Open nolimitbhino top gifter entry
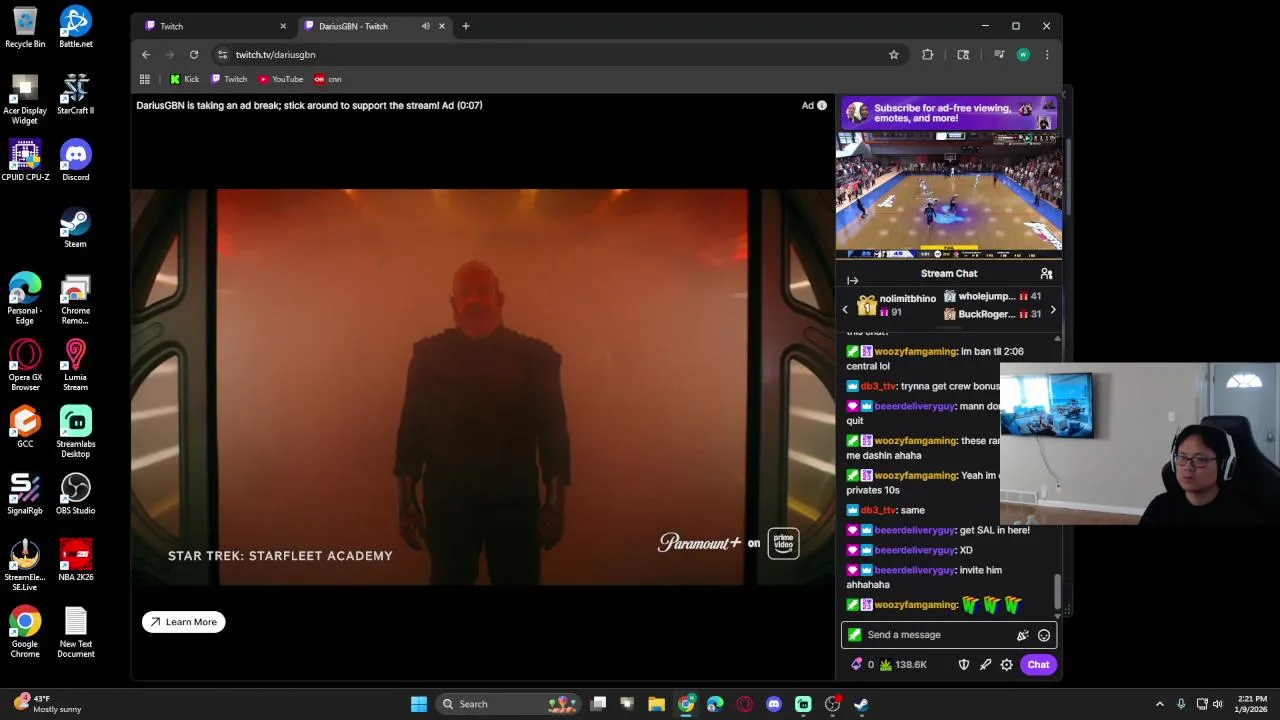 (897, 305)
